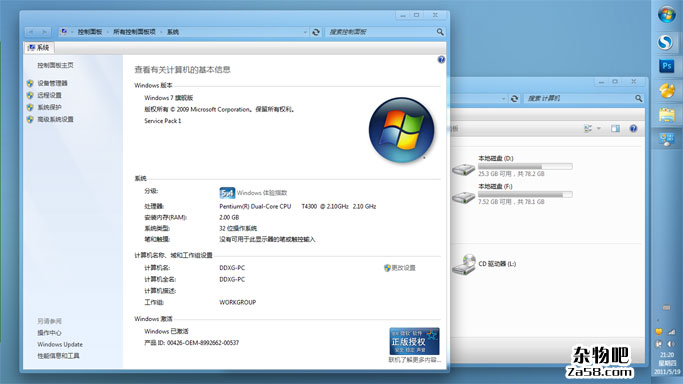
Task: Click the volume speaker tray icon
Action: coord(671,344)
